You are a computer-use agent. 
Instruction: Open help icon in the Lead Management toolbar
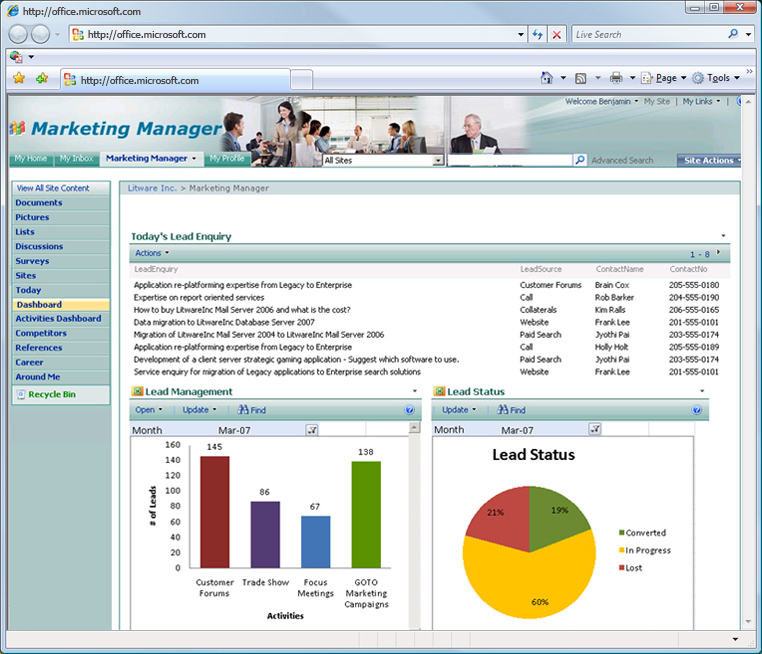(409, 410)
